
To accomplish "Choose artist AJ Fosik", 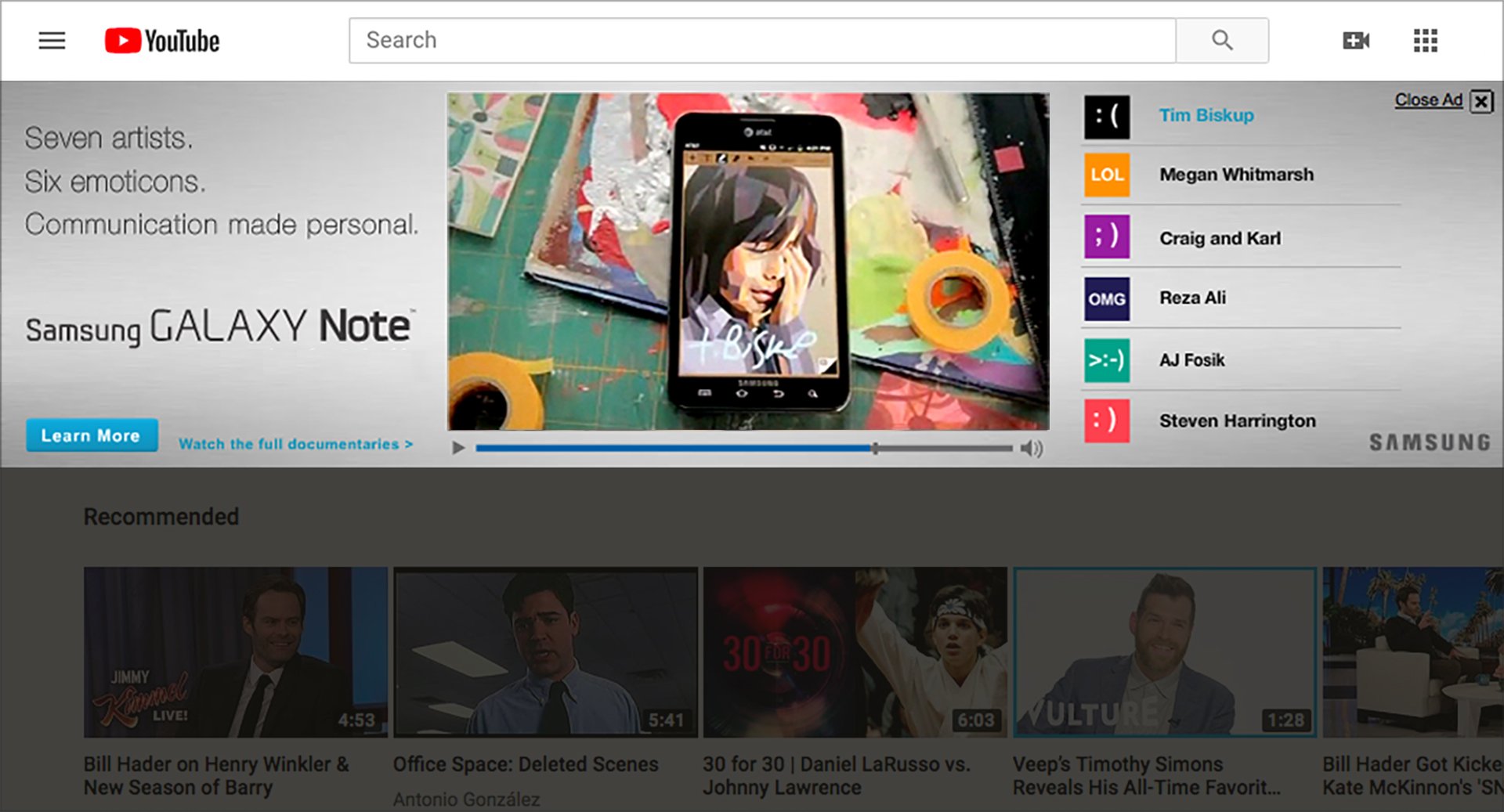I will point(1191,360).
